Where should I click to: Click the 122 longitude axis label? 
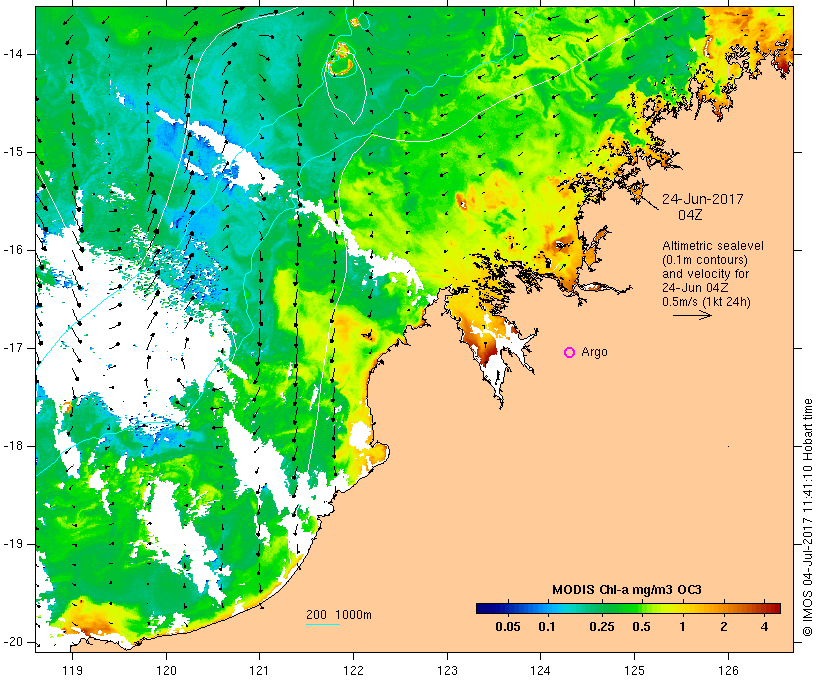click(353, 670)
